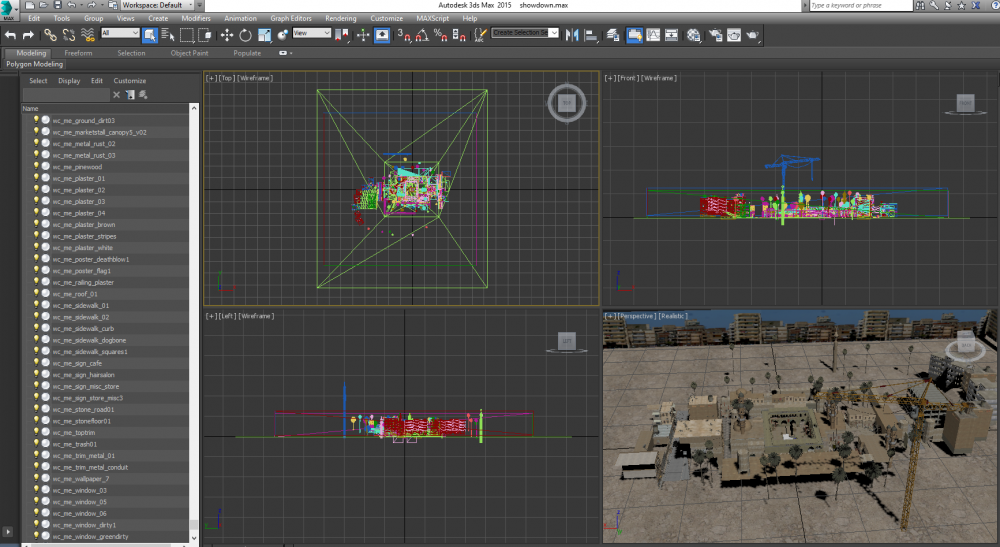The height and width of the screenshot is (547, 1000).
Task: Hide wc_me_plaster_brown using its light bulb
Action: 36,224
